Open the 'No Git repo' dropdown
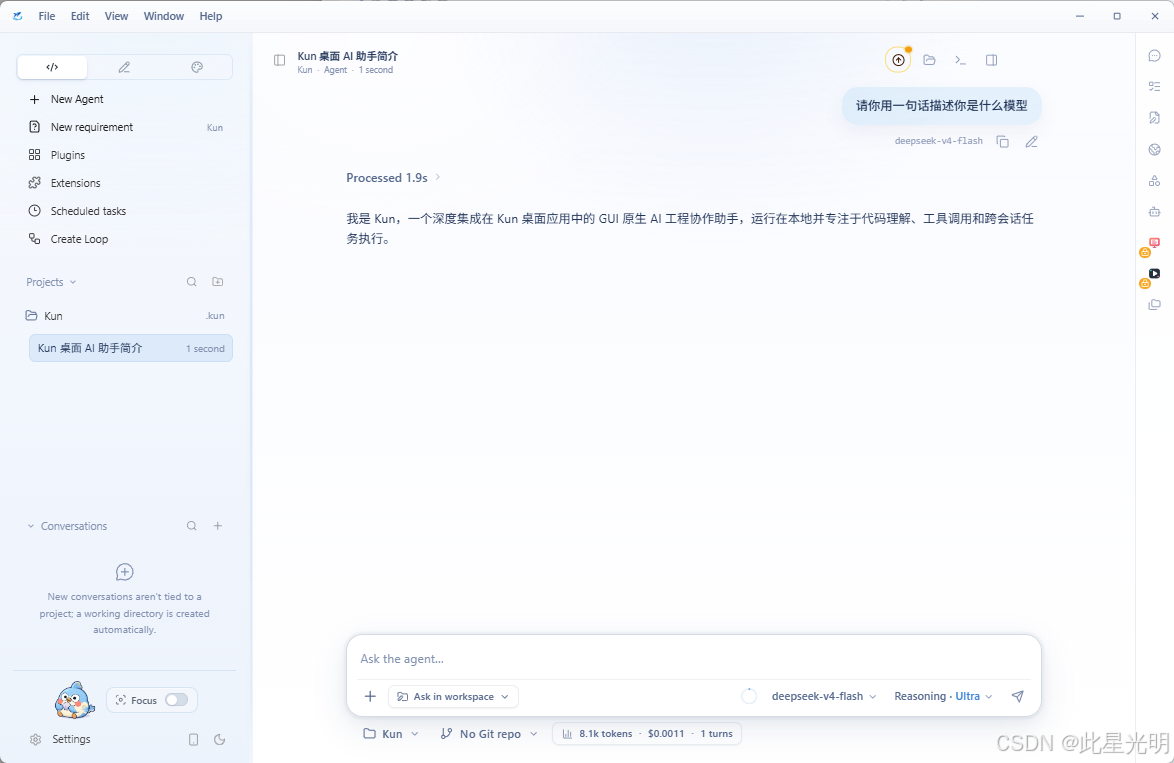1174x763 pixels. coord(489,734)
